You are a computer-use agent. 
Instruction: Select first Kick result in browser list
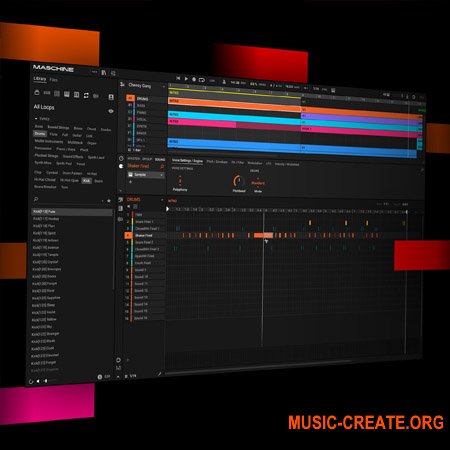(72, 212)
